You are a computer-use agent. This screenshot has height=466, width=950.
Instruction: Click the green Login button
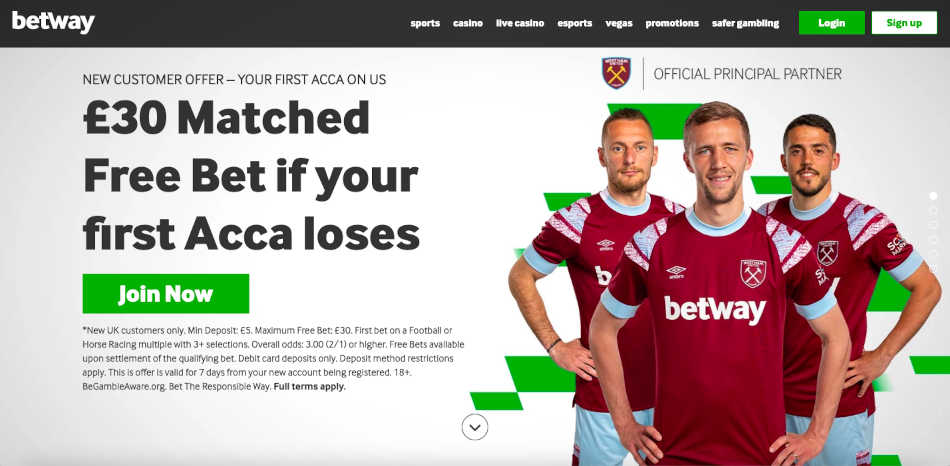tap(832, 23)
